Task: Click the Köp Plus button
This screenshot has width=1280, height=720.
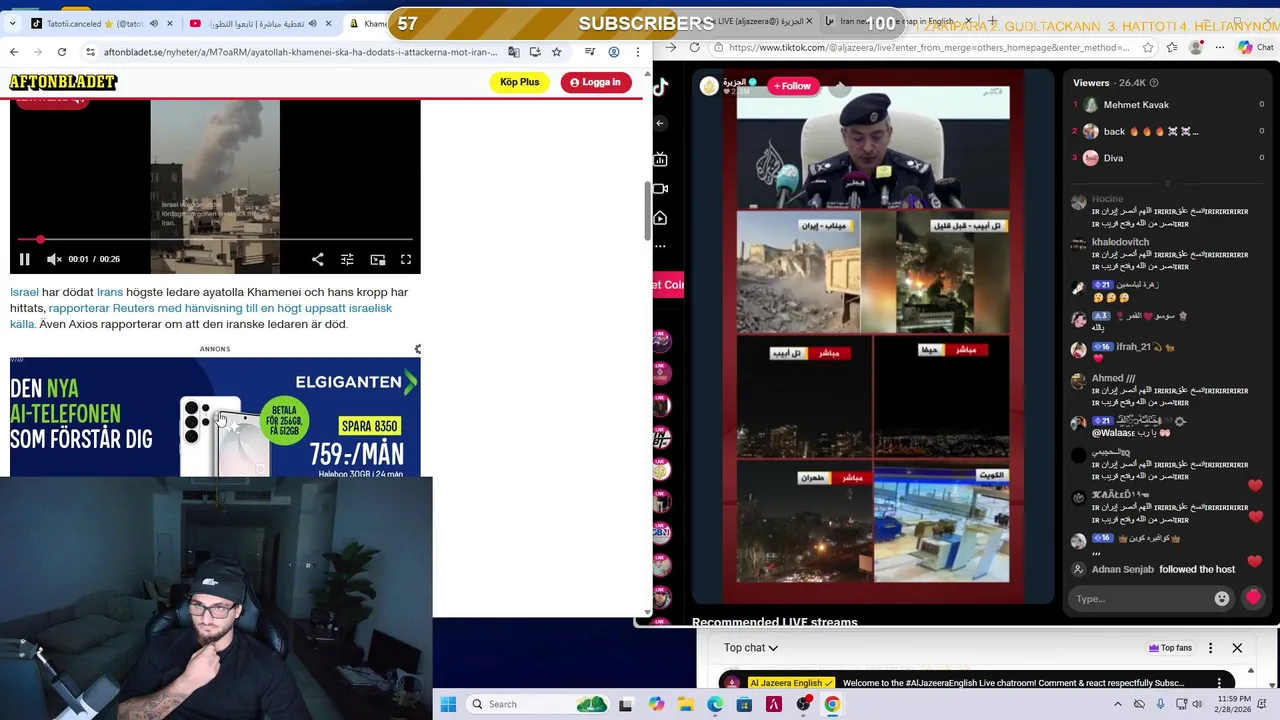Action: (x=519, y=82)
